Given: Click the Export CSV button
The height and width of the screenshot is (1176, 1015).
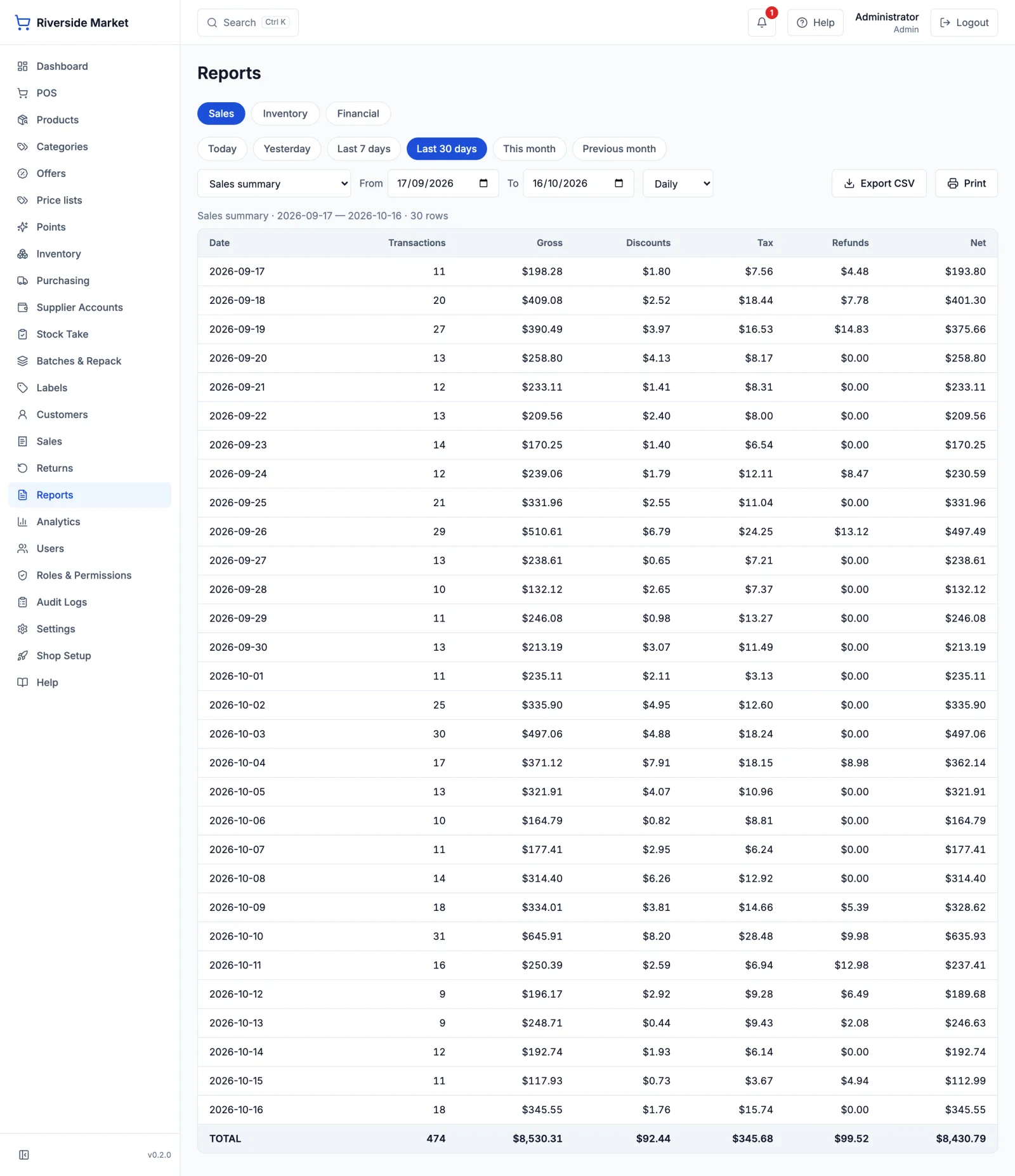Looking at the screenshot, I should tap(879, 183).
